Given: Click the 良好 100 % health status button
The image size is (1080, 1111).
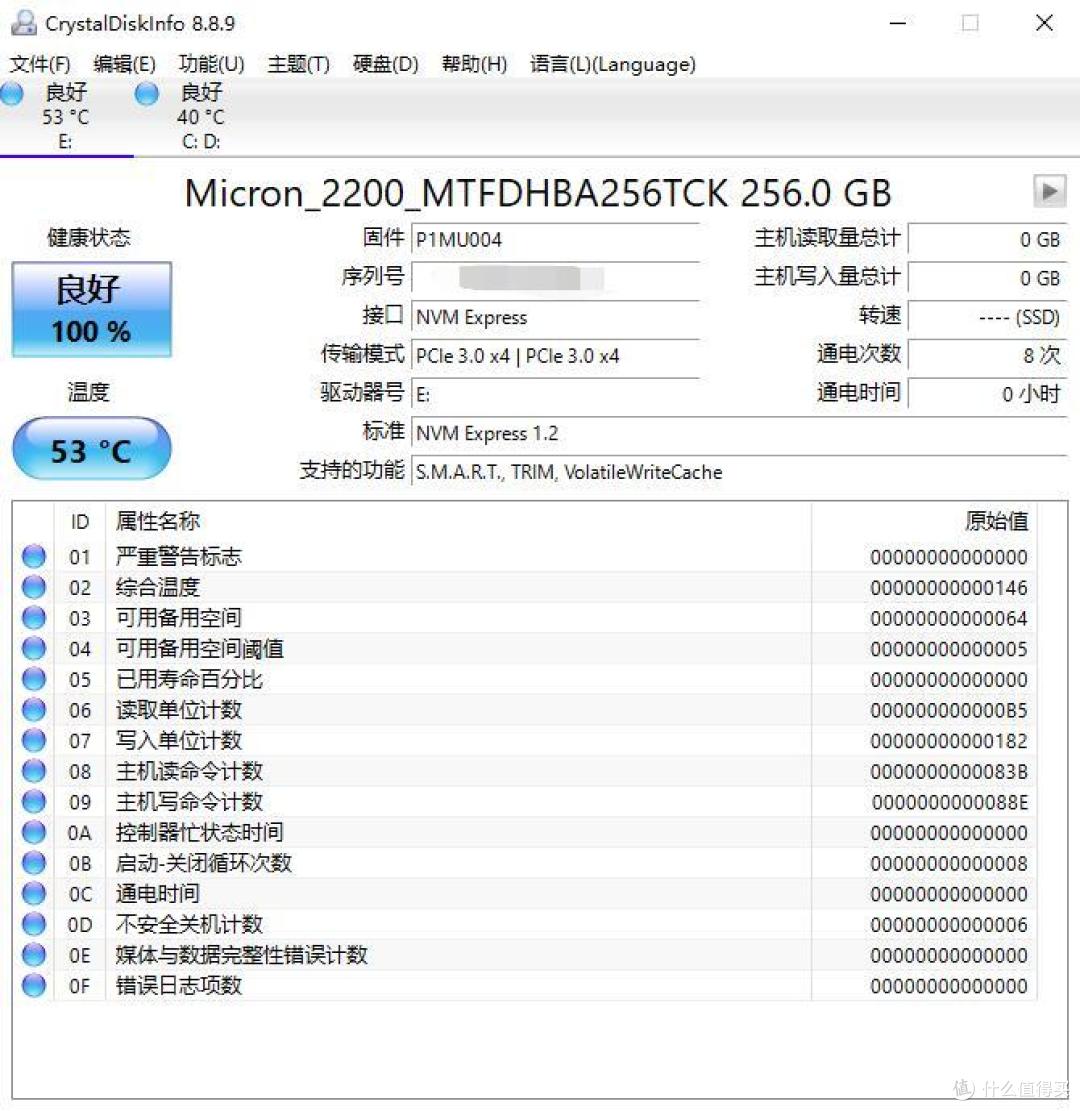Looking at the screenshot, I should tap(91, 310).
